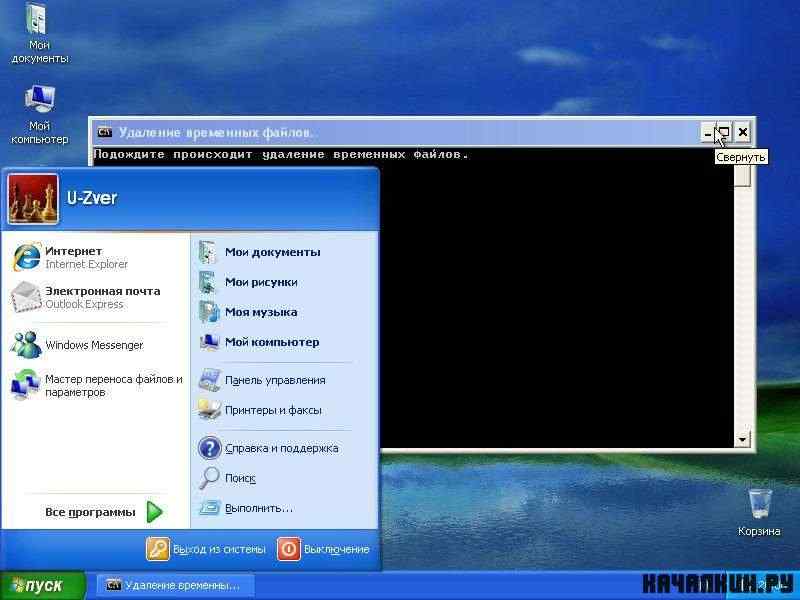
Task: Open Internet Explorer from the start menu
Action: click(97, 257)
